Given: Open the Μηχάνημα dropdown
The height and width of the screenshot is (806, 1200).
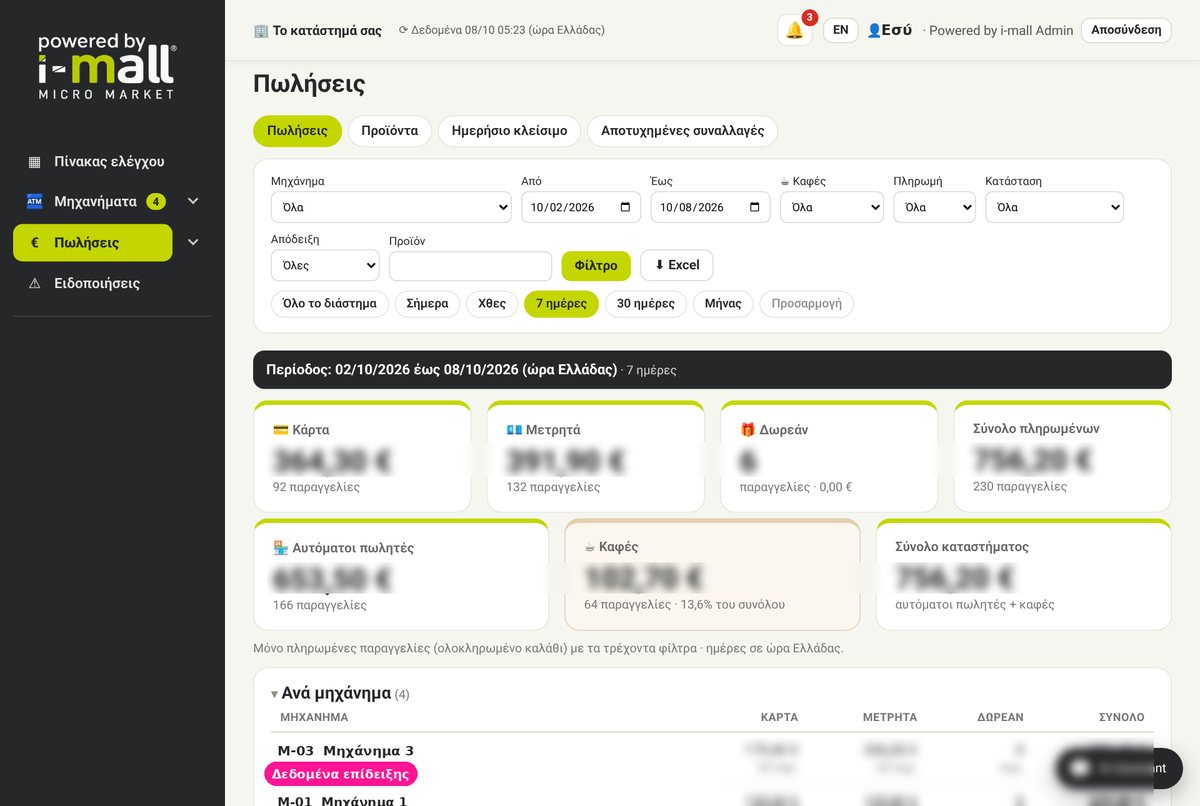Looking at the screenshot, I should pyautogui.click(x=391, y=207).
